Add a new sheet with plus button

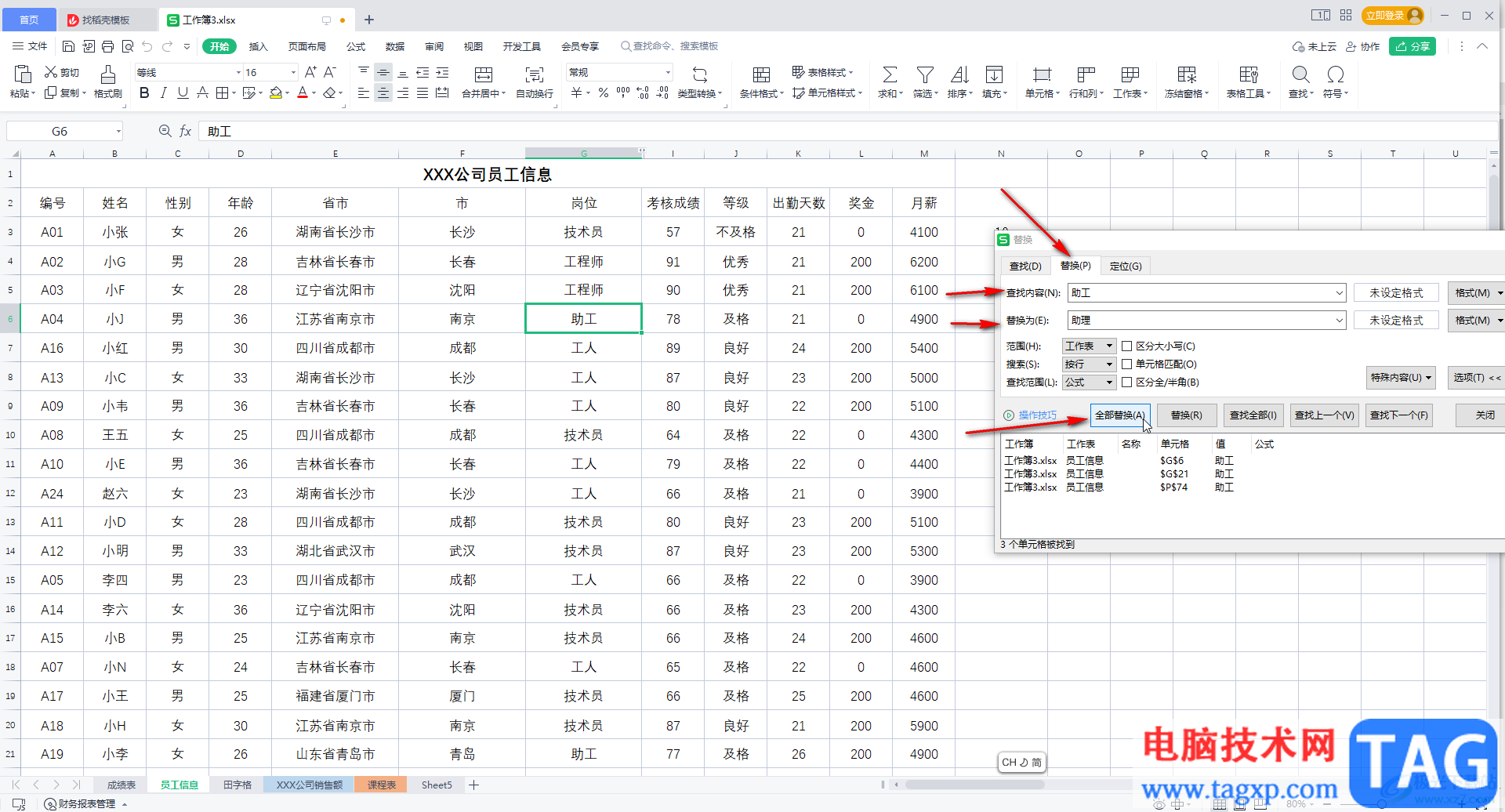pos(473,785)
